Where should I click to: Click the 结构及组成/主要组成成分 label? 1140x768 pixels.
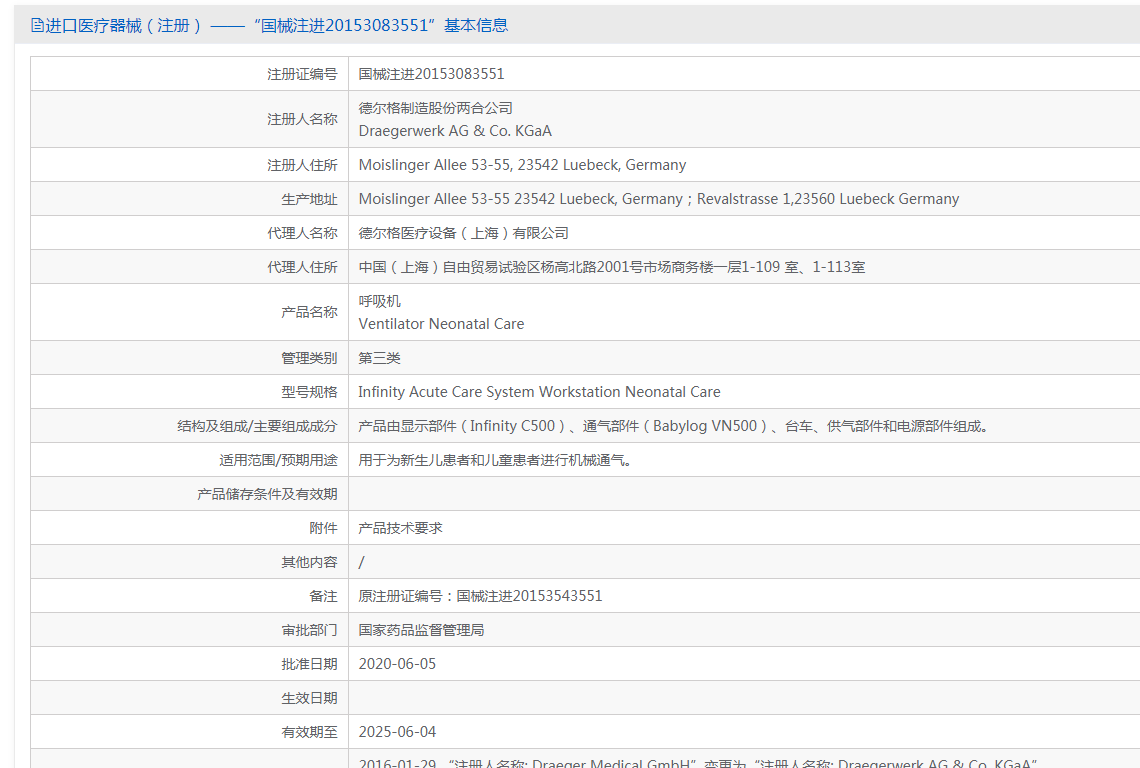[x=257, y=427]
